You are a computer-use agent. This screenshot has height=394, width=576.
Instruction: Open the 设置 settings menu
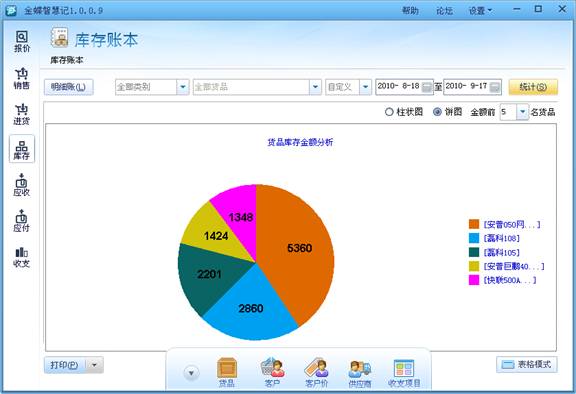(x=480, y=11)
